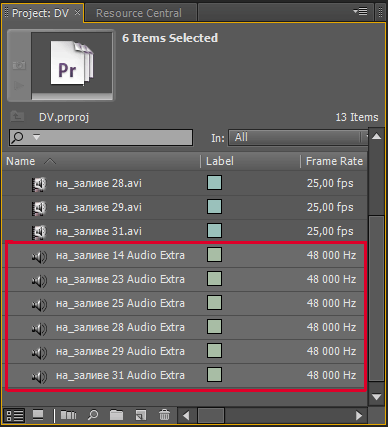Click the label swatch of на_заливе 29.avi

214,207
